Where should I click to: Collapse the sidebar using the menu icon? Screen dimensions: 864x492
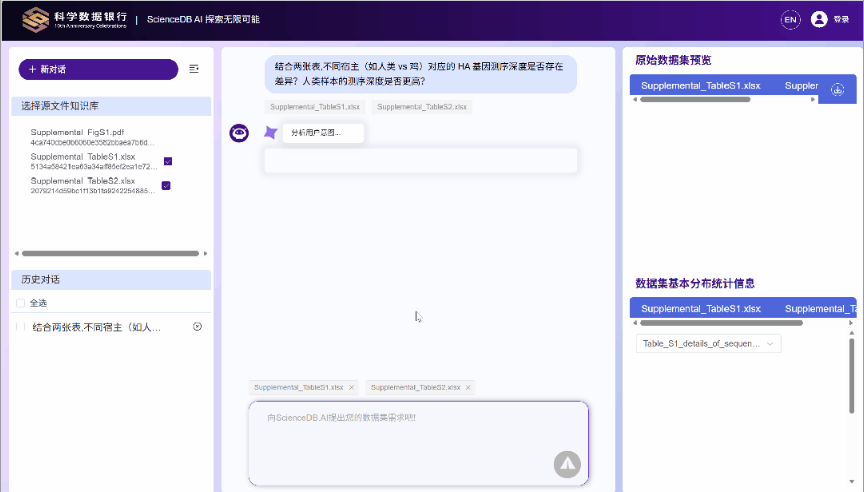point(194,69)
